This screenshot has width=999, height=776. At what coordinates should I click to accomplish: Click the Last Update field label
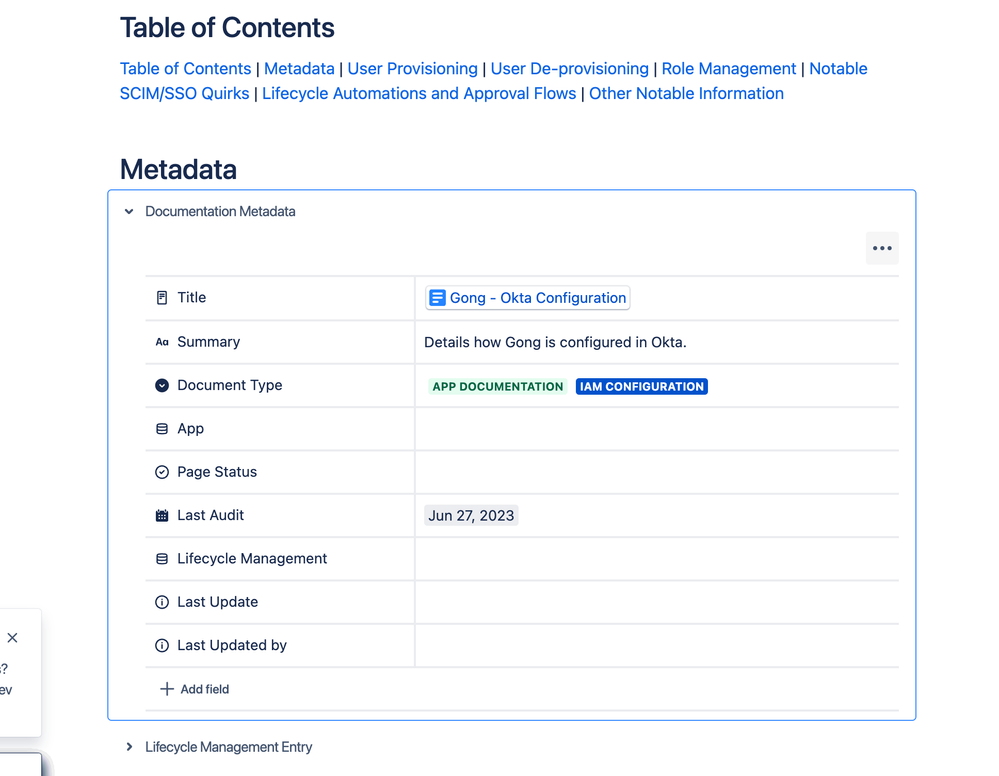click(x=217, y=602)
